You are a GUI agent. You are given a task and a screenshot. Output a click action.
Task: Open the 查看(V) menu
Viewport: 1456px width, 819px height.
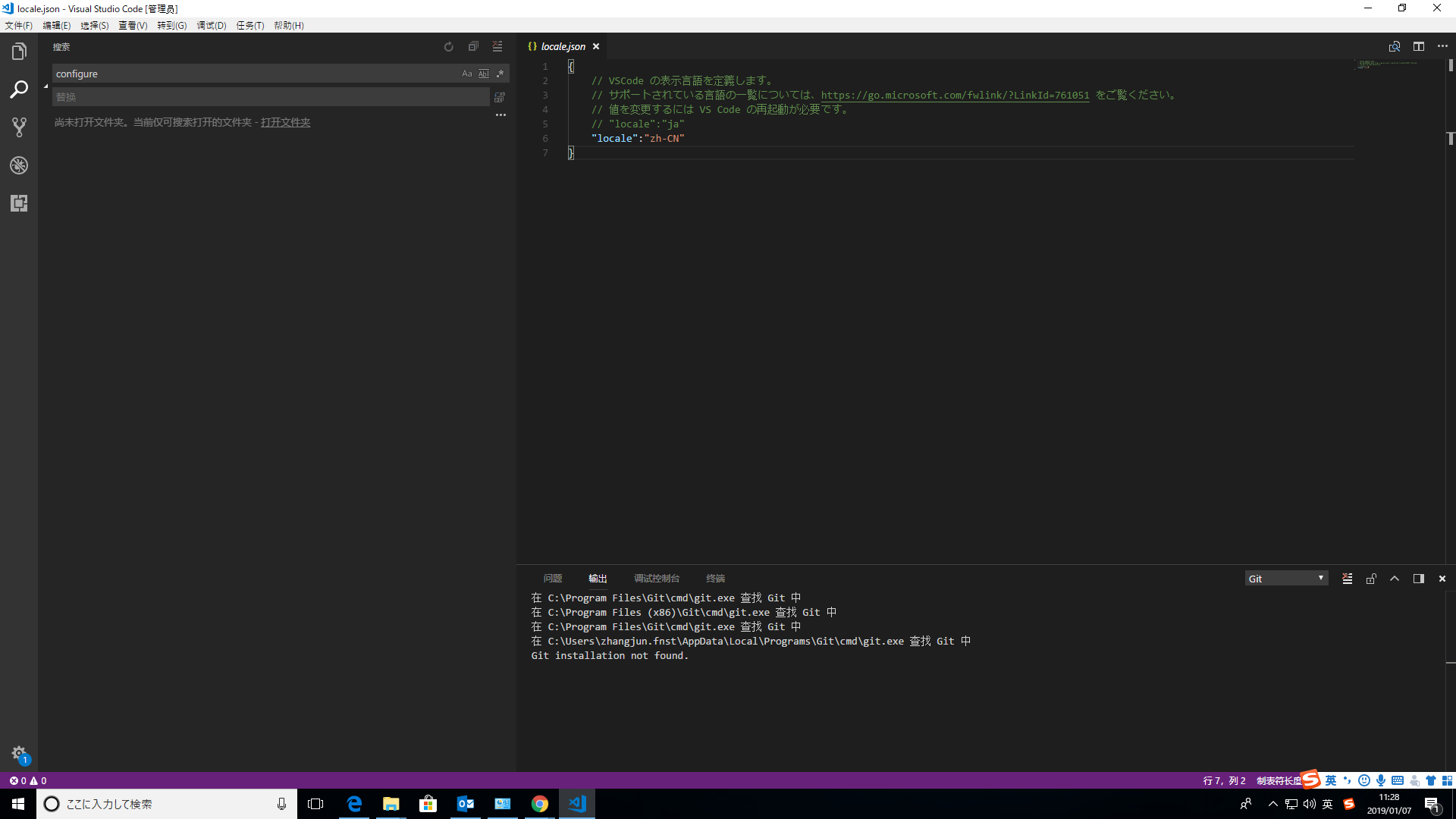(133, 25)
